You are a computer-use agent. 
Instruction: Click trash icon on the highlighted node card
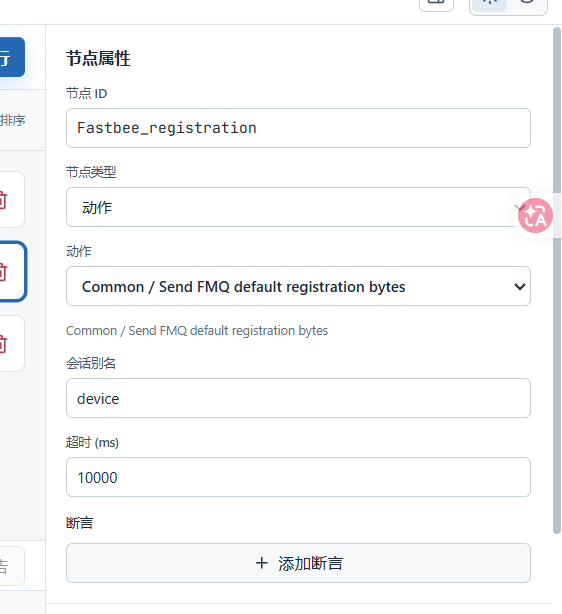pyautogui.click(x=3, y=272)
